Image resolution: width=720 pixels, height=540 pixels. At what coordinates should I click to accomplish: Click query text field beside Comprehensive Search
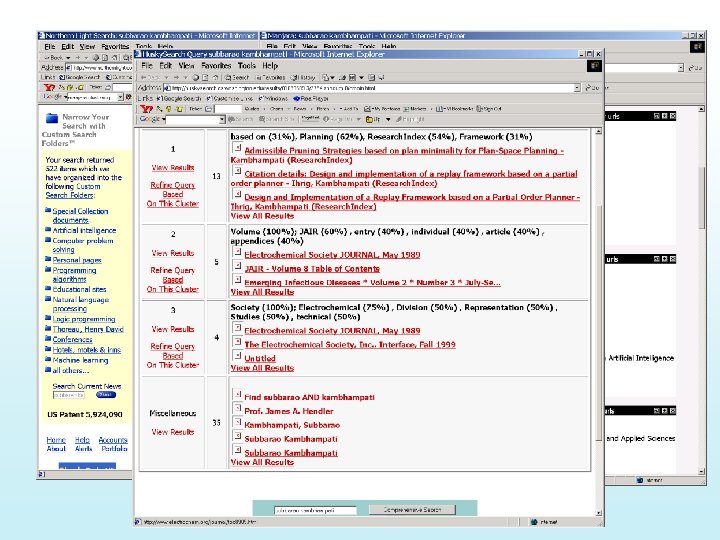(x=315, y=510)
